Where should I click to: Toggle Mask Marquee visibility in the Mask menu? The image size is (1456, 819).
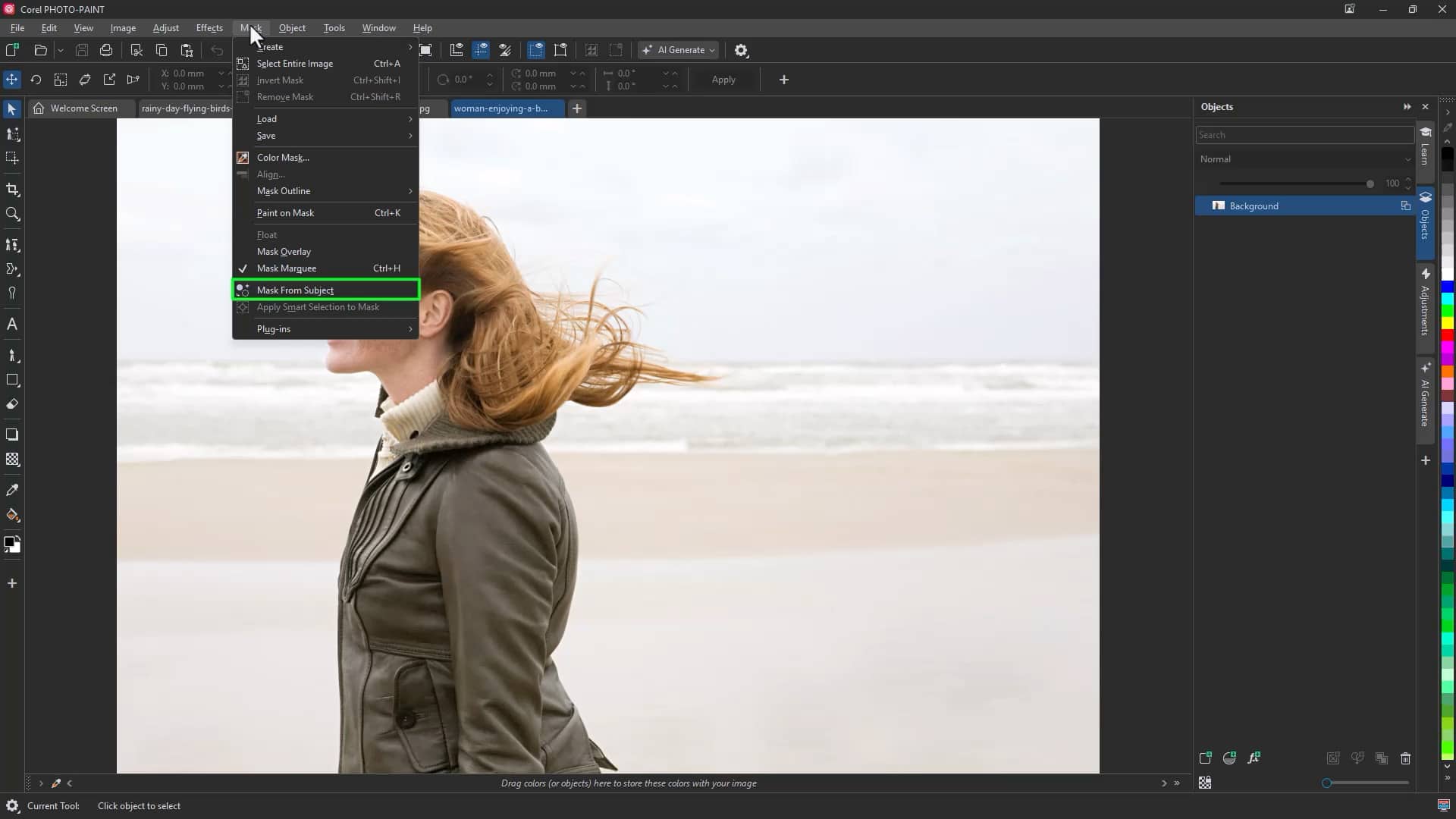tap(287, 268)
